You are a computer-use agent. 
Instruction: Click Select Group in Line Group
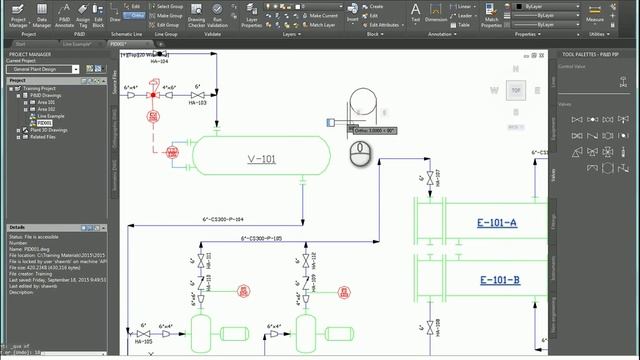pos(166,7)
